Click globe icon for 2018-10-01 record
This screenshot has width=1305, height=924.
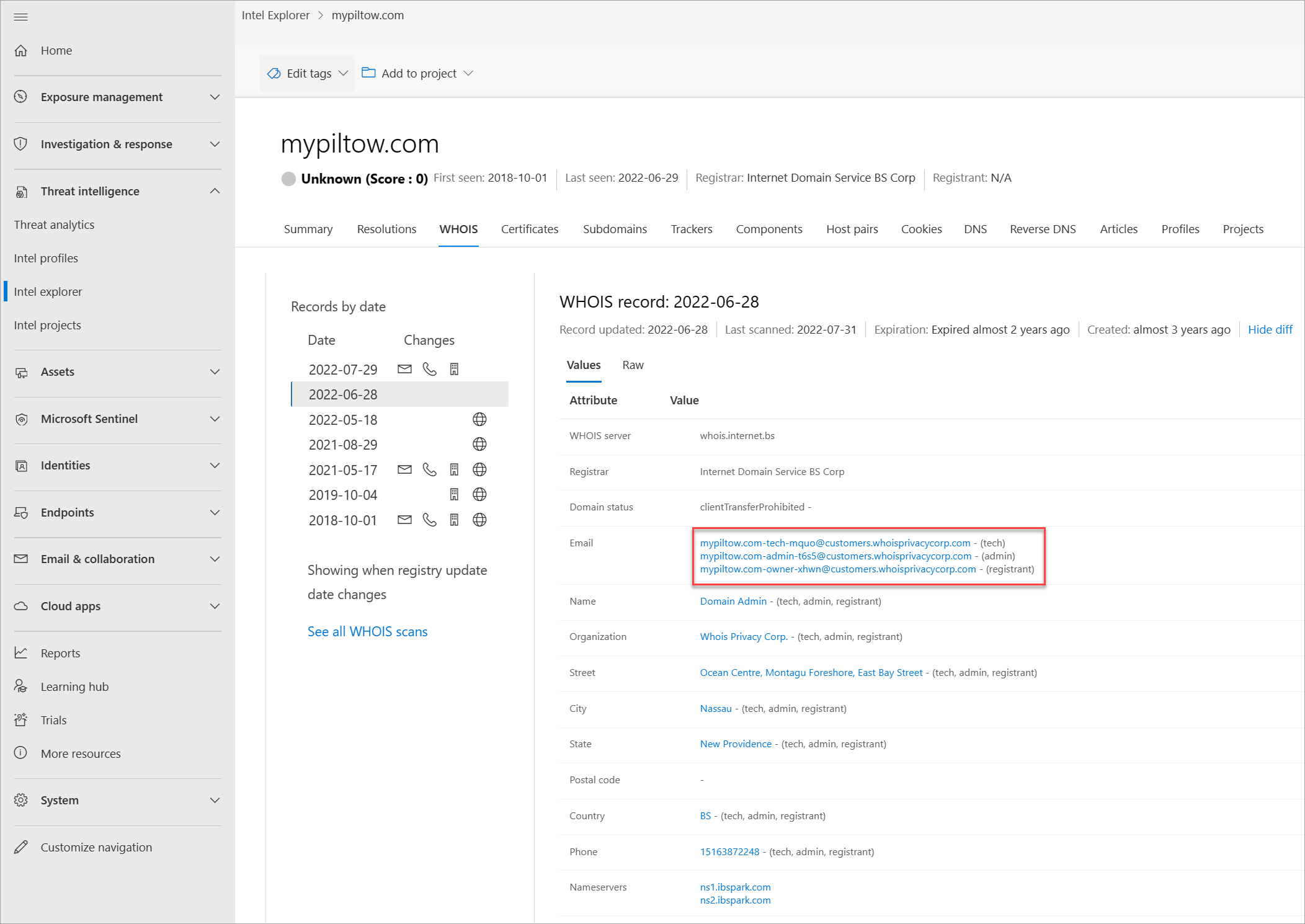[x=479, y=520]
